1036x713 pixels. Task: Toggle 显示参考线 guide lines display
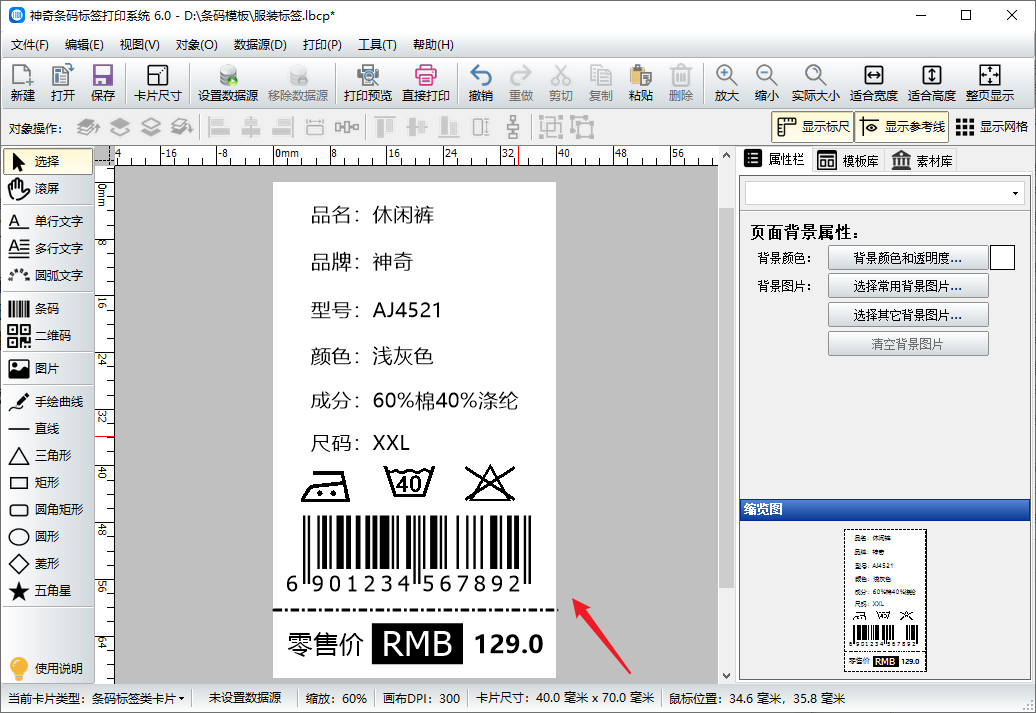click(900, 127)
